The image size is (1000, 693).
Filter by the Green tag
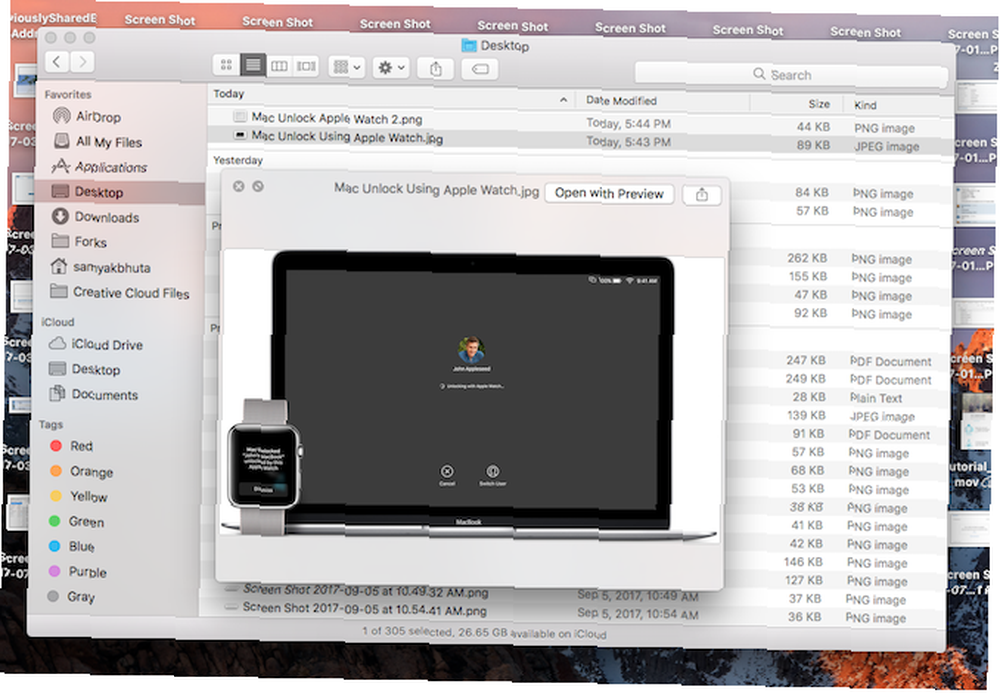point(85,522)
